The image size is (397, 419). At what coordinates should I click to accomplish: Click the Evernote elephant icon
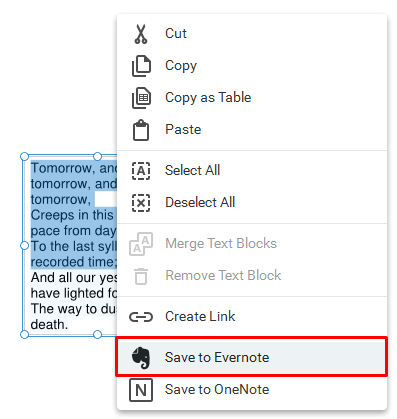[x=141, y=358]
